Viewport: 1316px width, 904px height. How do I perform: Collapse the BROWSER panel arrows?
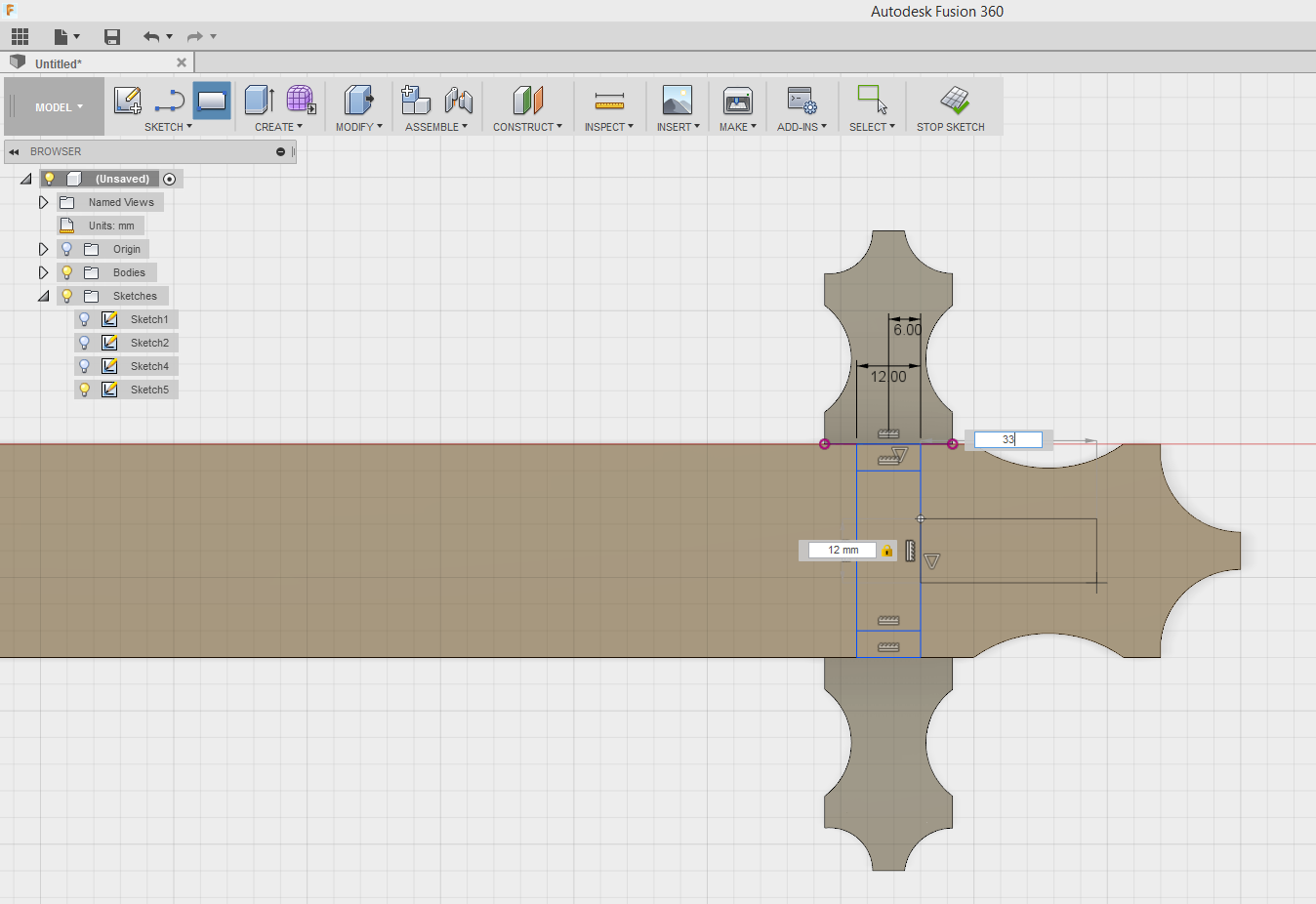[x=14, y=151]
